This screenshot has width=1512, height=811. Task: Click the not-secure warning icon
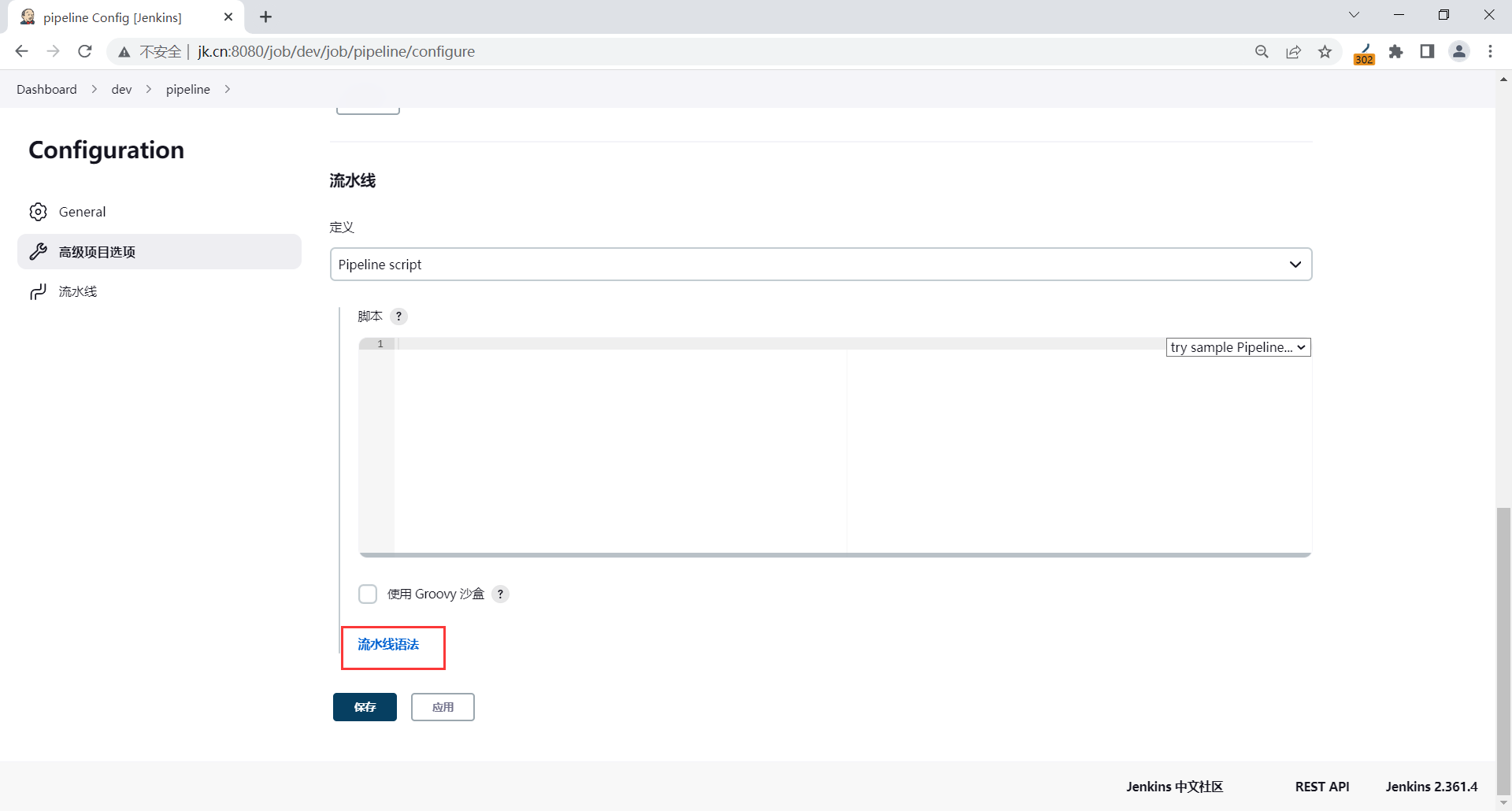124,52
